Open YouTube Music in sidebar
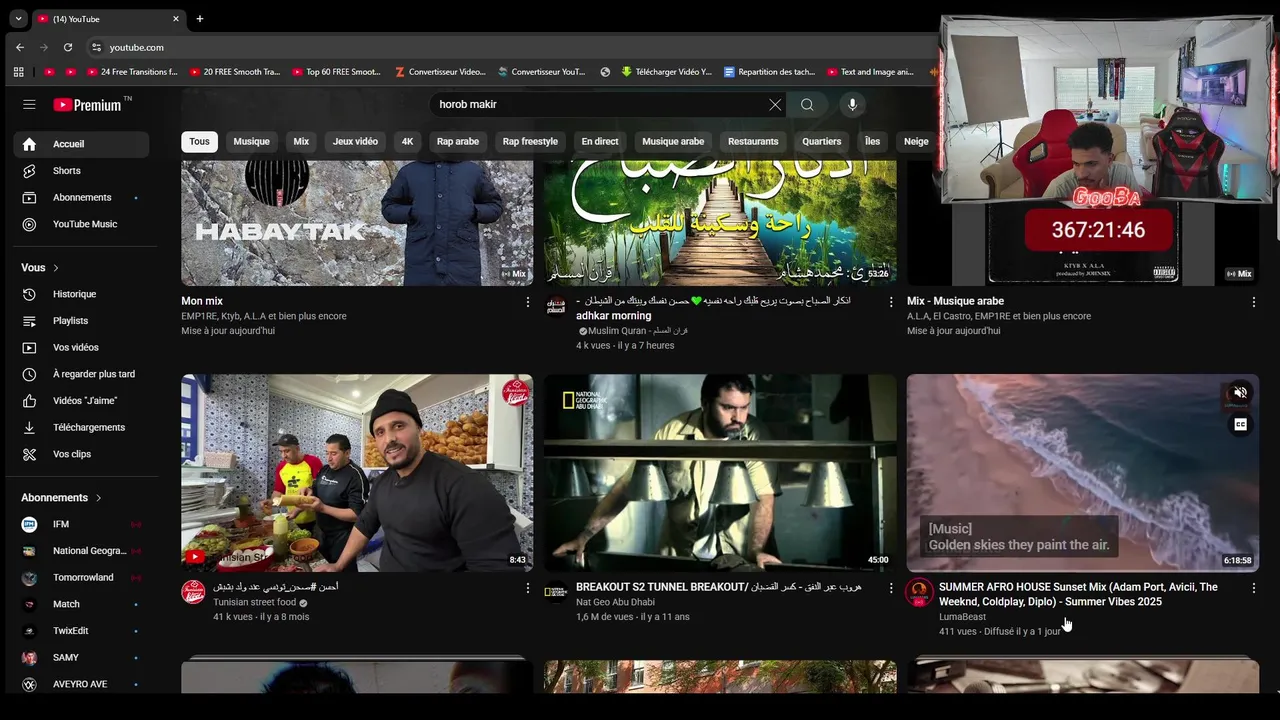 coord(81,224)
